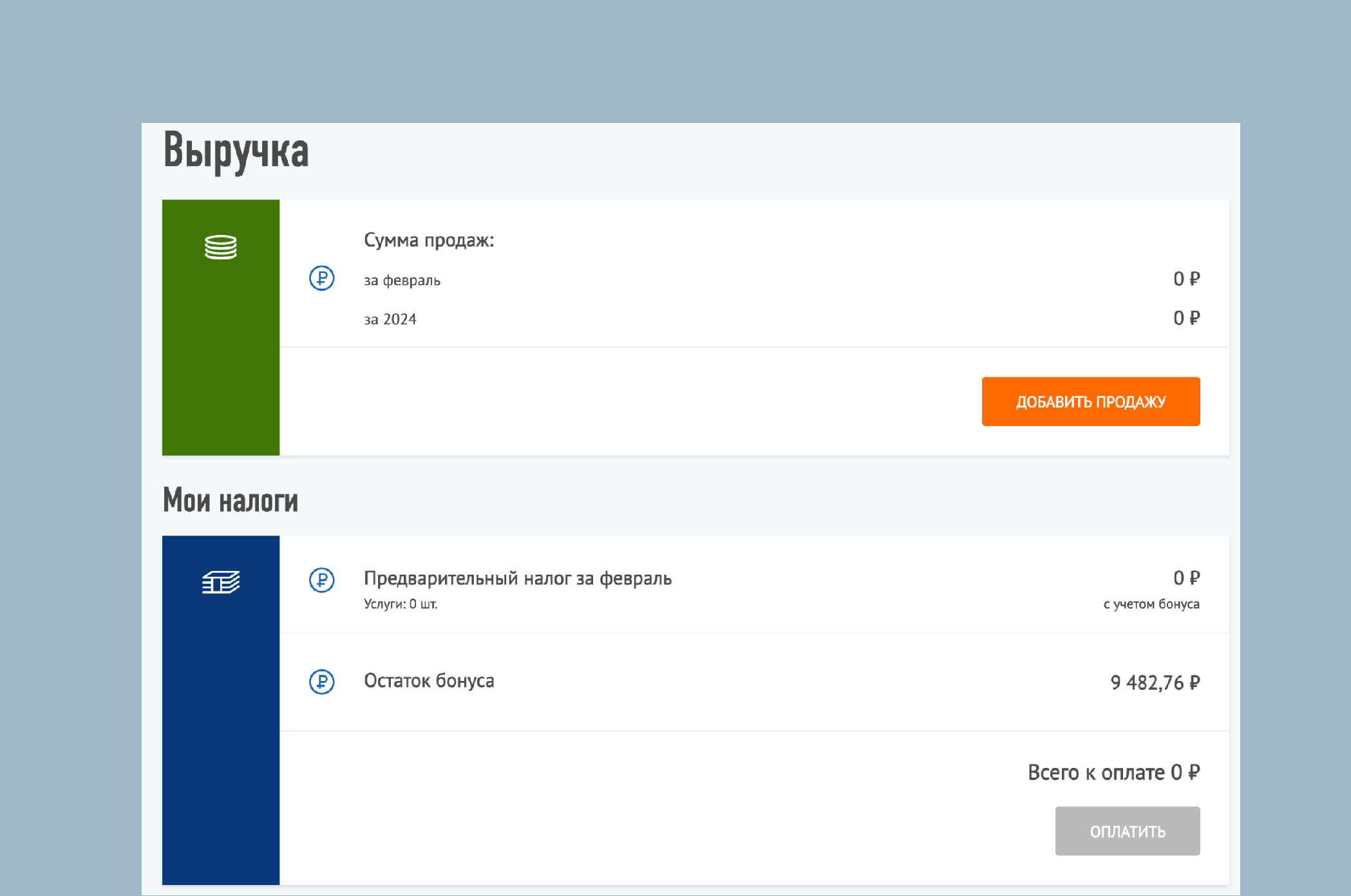Click the Всего к оплате 0 ₽ total

tap(1113, 772)
